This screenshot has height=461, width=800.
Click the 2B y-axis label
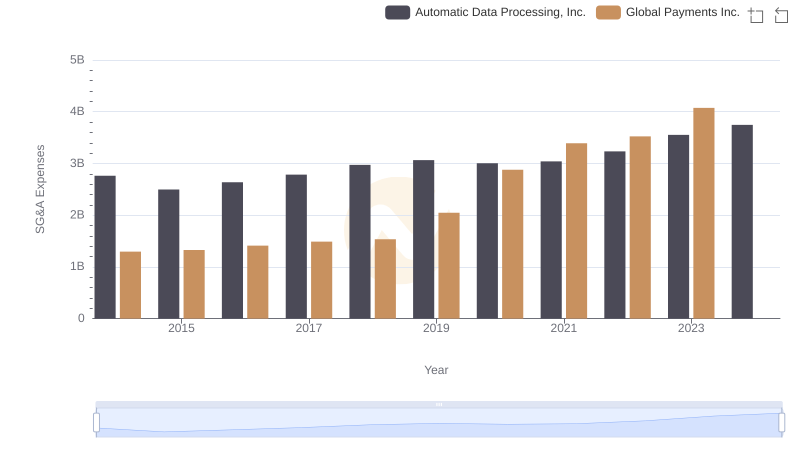pos(77,215)
